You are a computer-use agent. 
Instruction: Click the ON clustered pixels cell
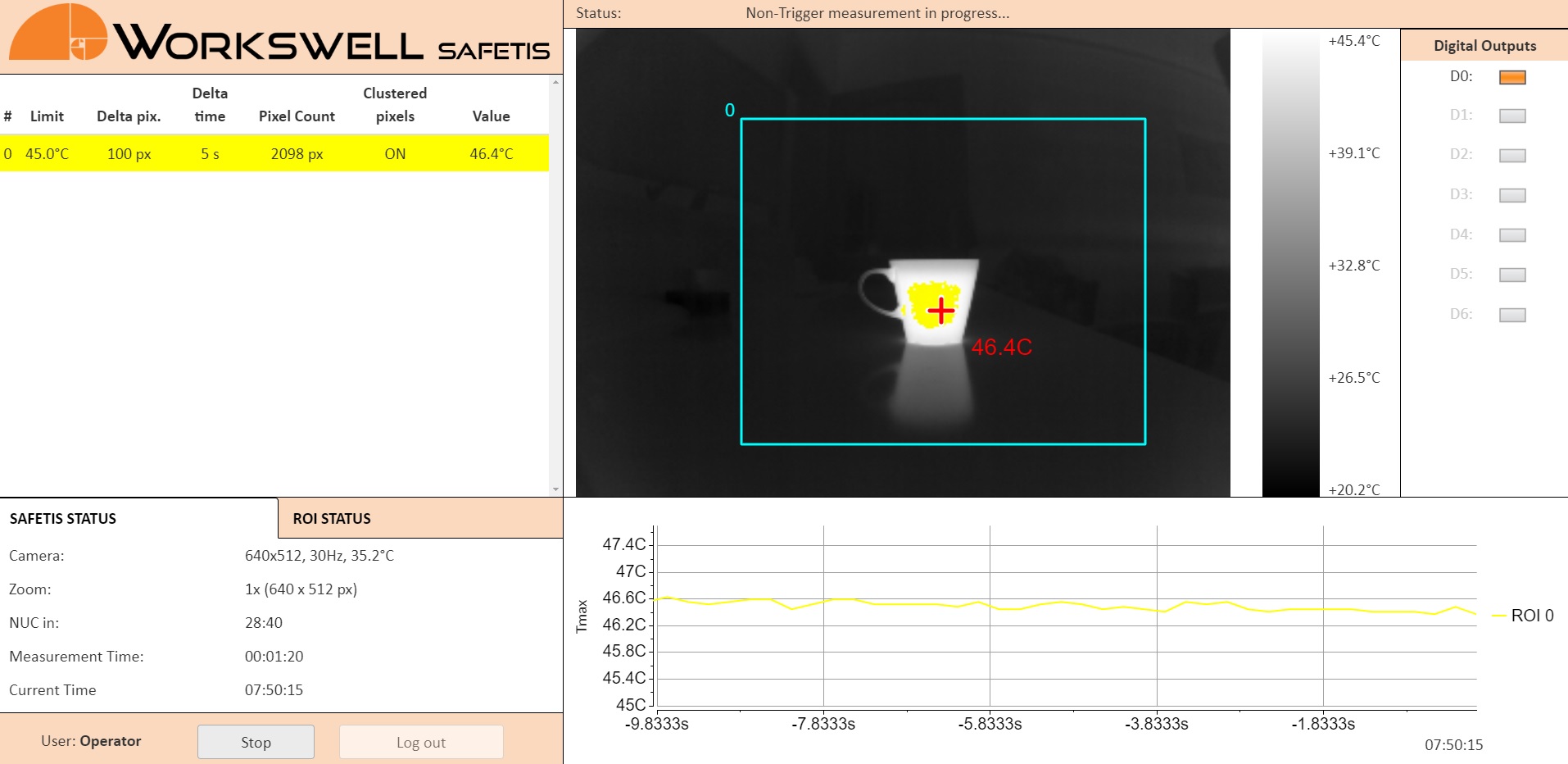(395, 153)
